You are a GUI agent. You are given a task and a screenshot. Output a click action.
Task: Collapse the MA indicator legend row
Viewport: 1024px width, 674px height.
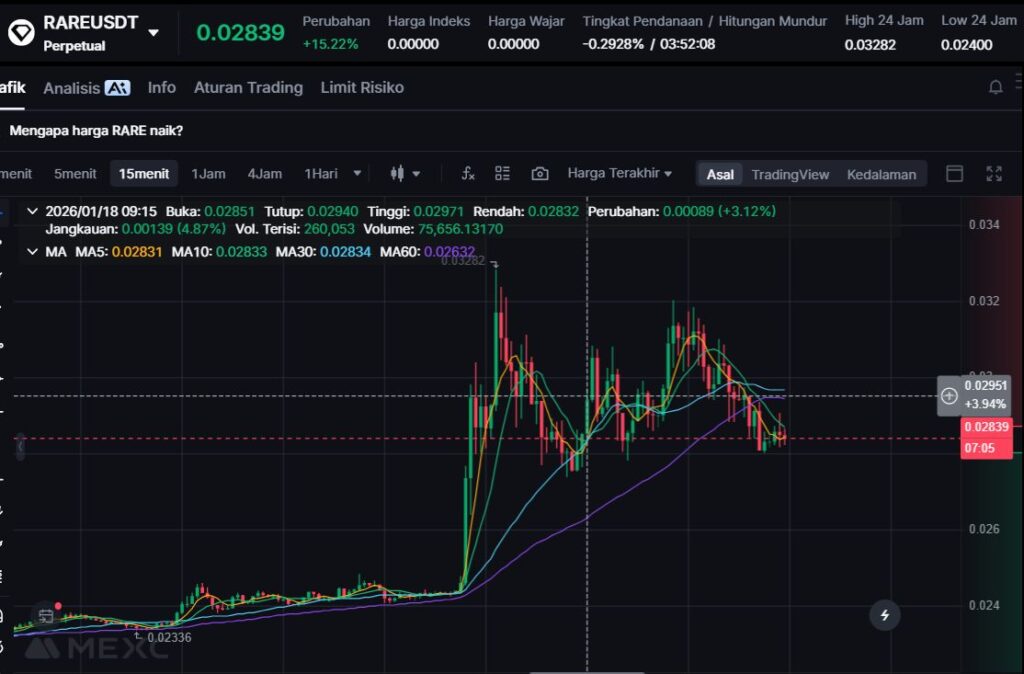pos(32,252)
